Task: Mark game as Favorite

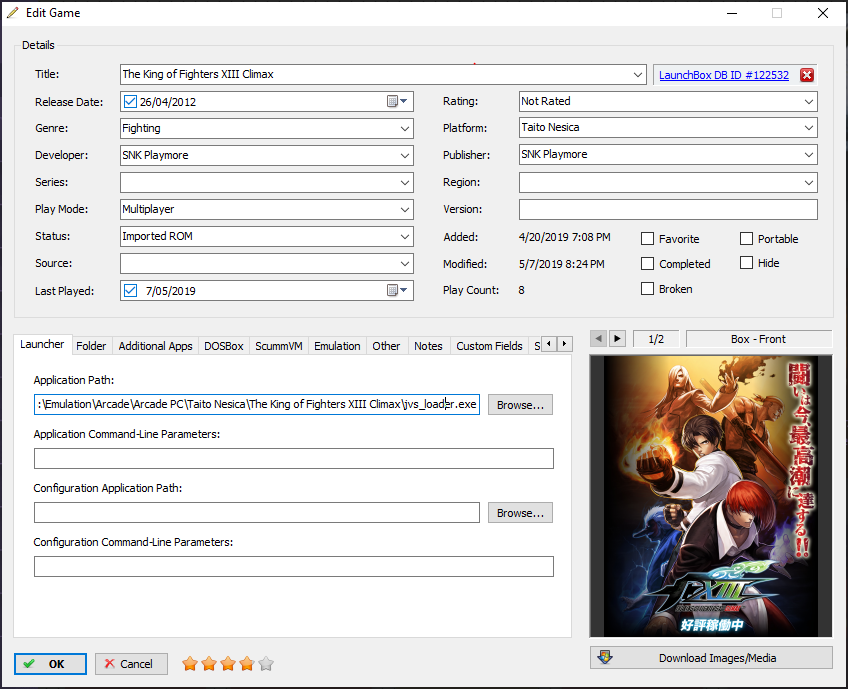Action: pos(647,238)
